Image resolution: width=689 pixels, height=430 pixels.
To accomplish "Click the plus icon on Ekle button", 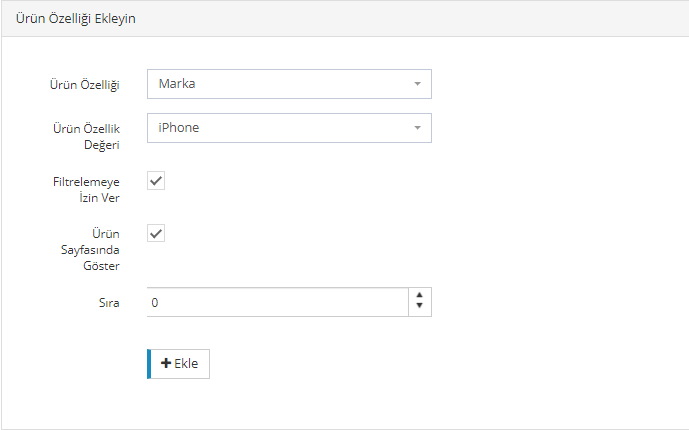I will click(x=166, y=364).
